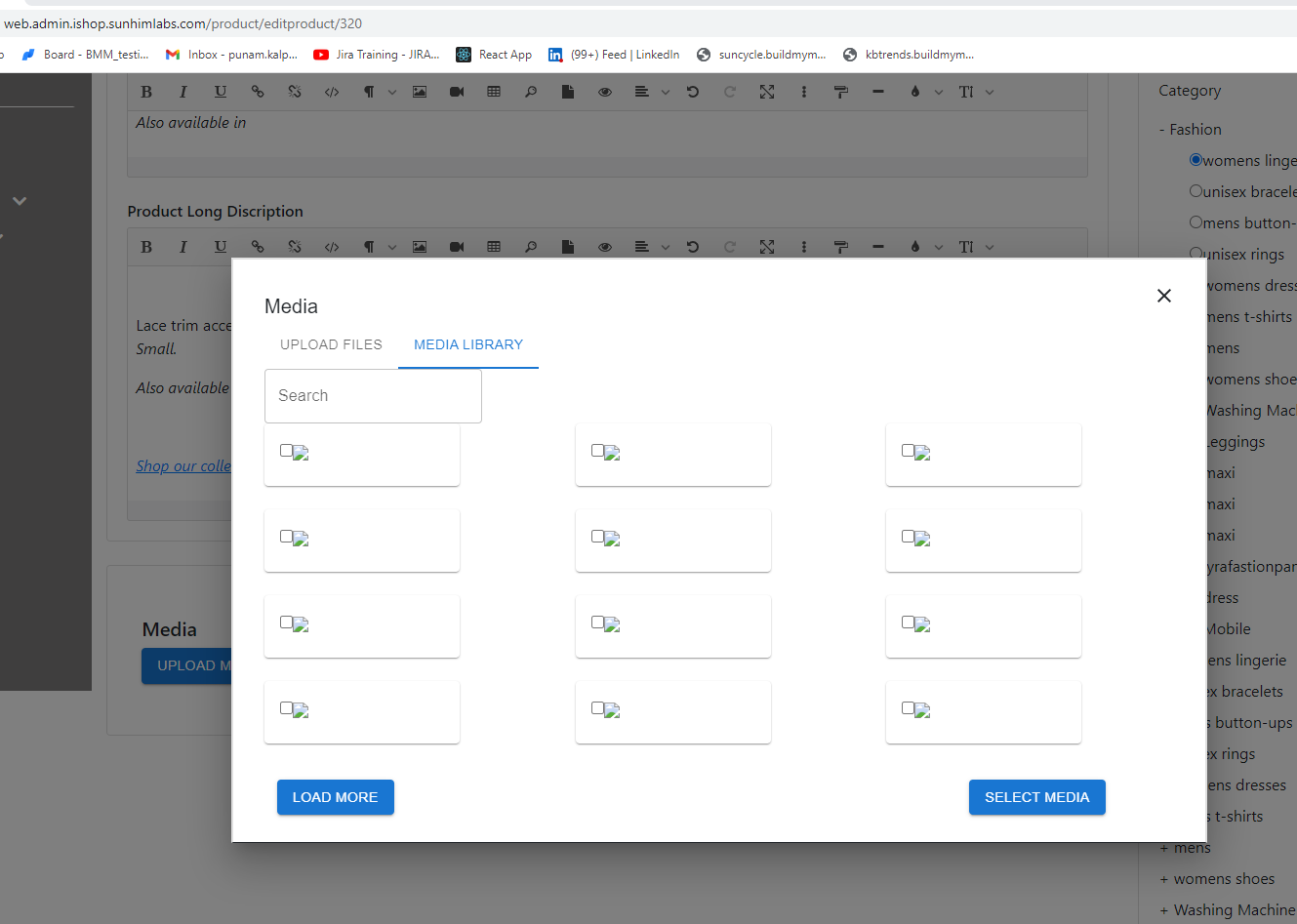The height and width of the screenshot is (924, 1297).
Task: Click the browser address bar URL
Action: click(x=182, y=23)
